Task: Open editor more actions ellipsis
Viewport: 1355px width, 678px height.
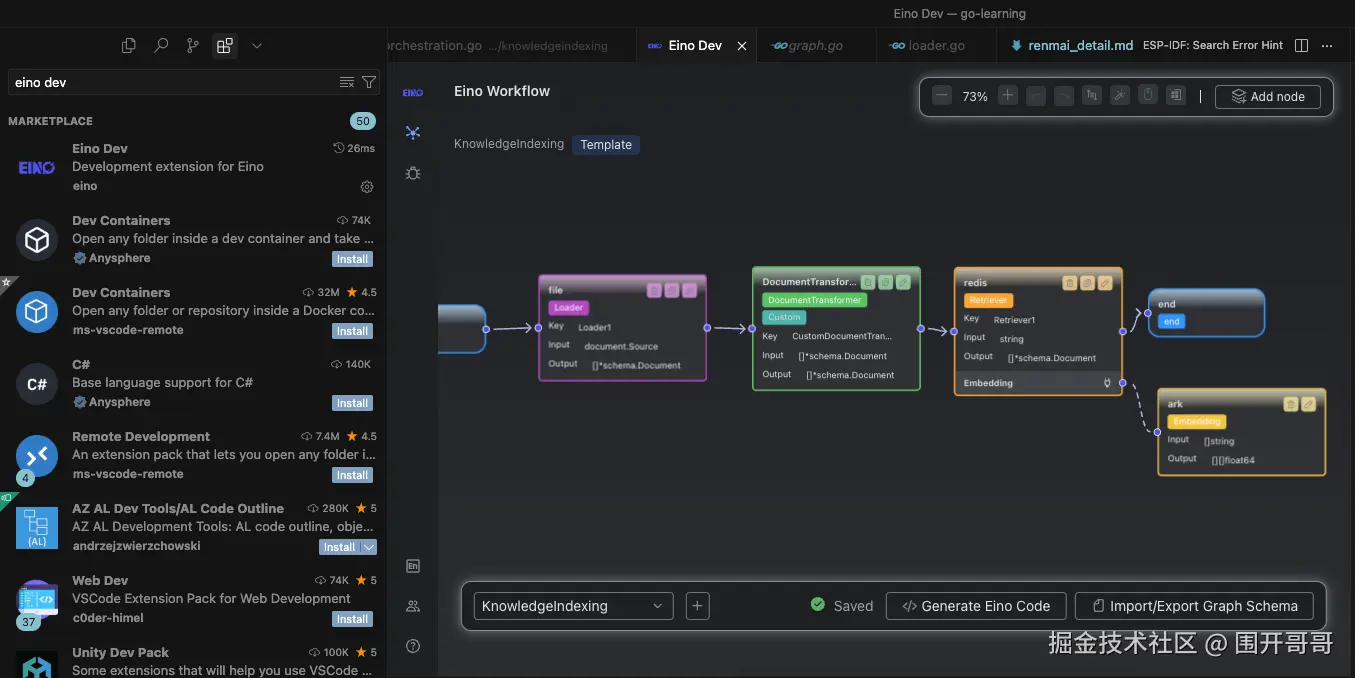Action: click(x=1328, y=46)
